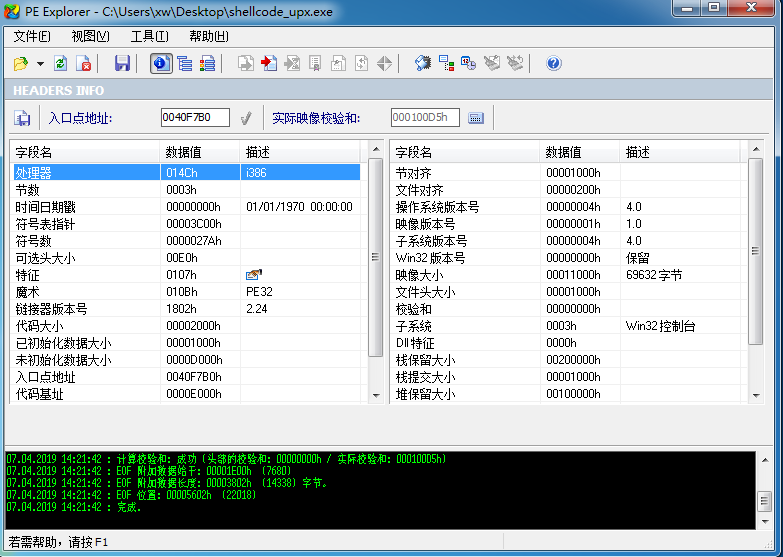Save file with the blue floppy disk icon
The width and height of the screenshot is (783, 557).
click(122, 63)
